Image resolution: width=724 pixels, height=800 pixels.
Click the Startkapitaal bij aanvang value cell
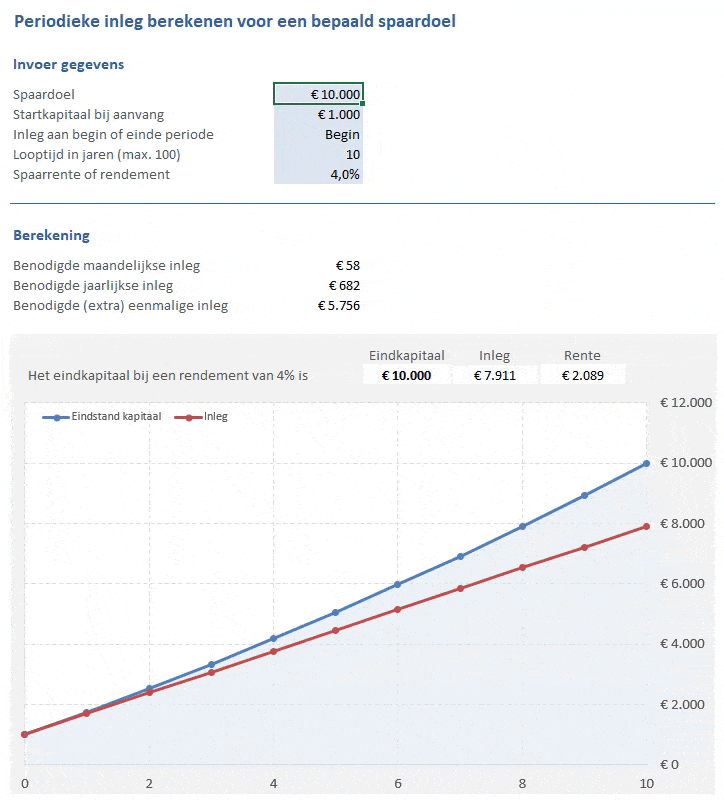[x=318, y=114]
